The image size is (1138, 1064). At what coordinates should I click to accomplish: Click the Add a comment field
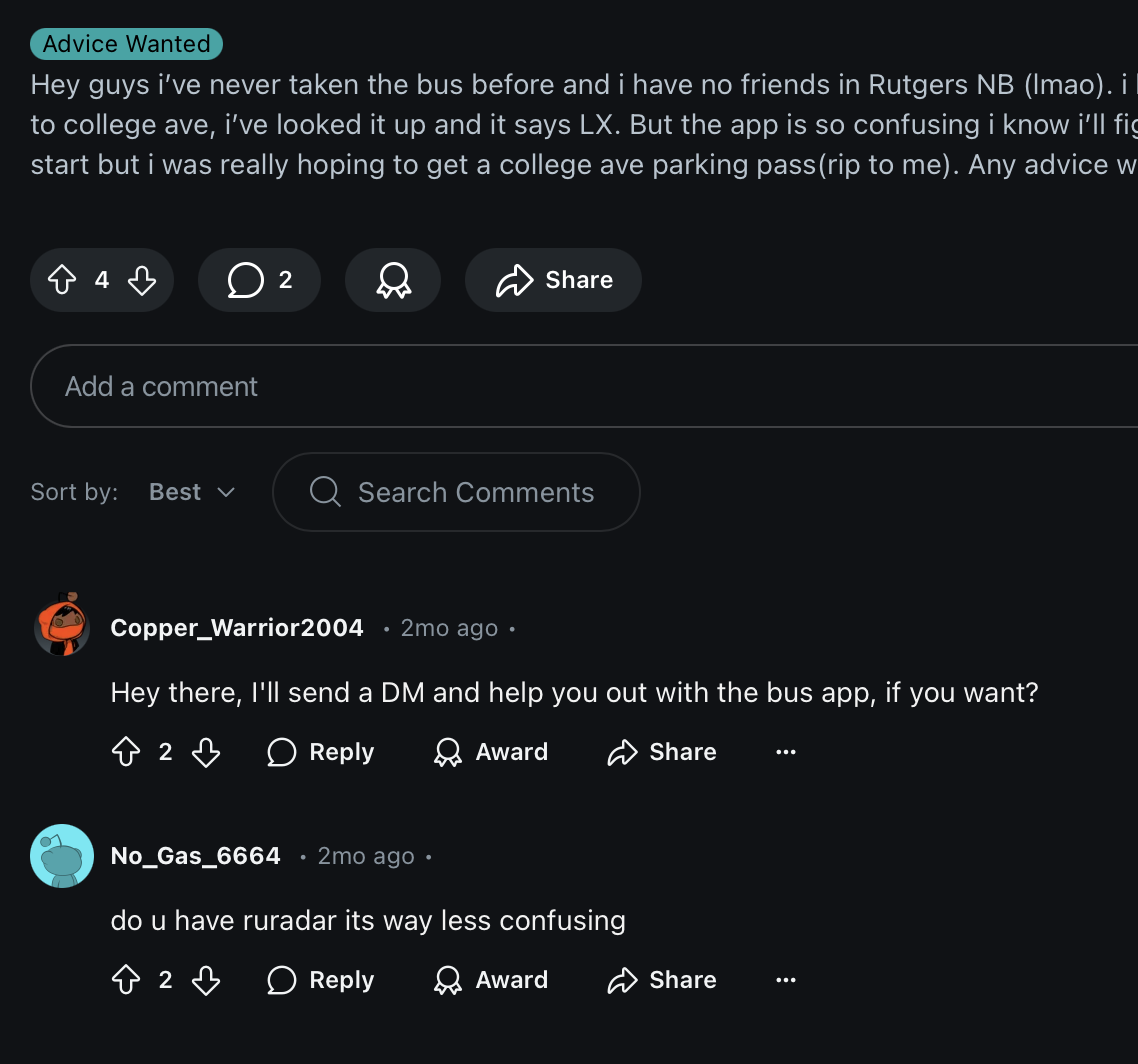pyautogui.click(x=580, y=386)
